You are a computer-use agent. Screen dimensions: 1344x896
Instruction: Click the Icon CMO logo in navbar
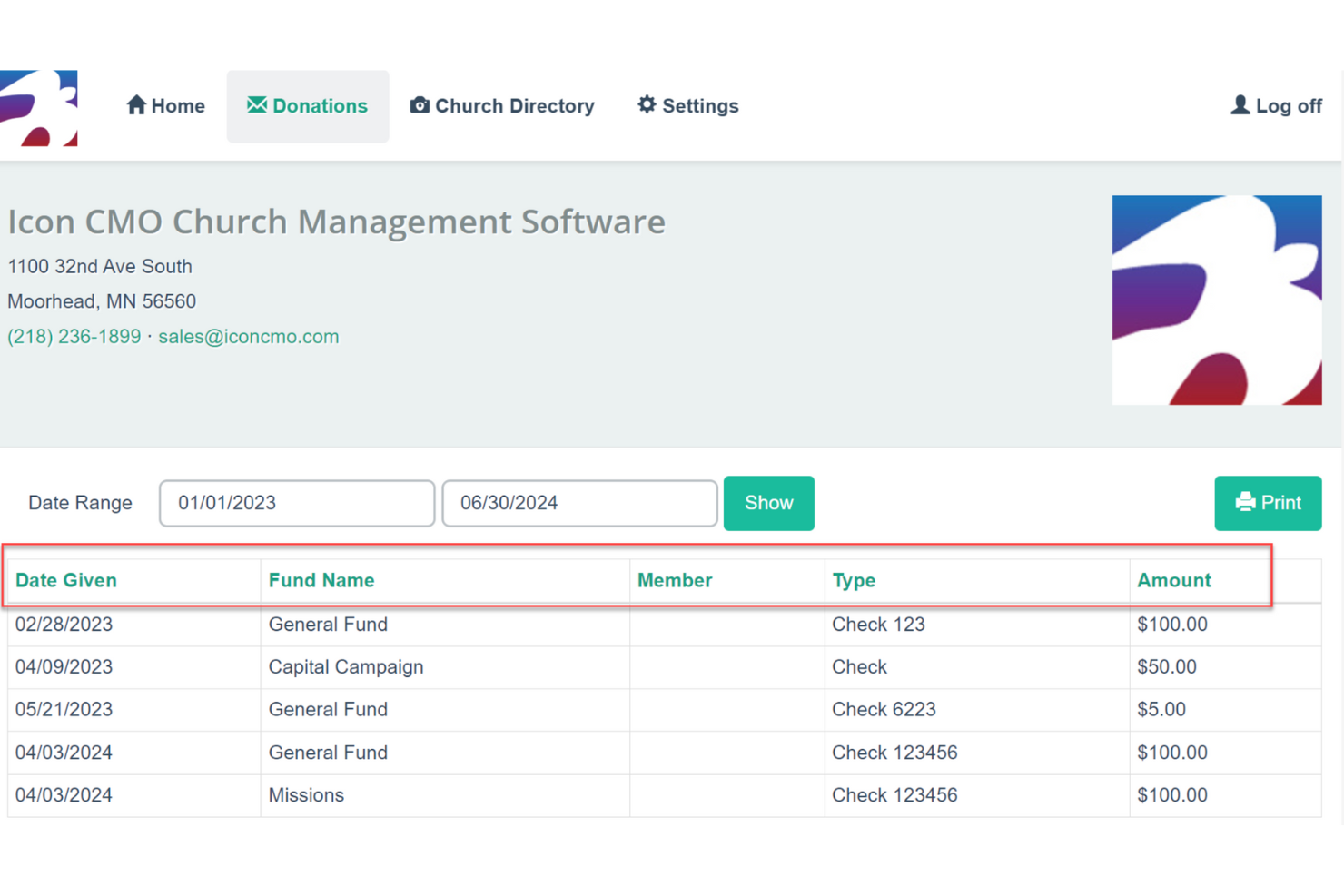(38, 108)
